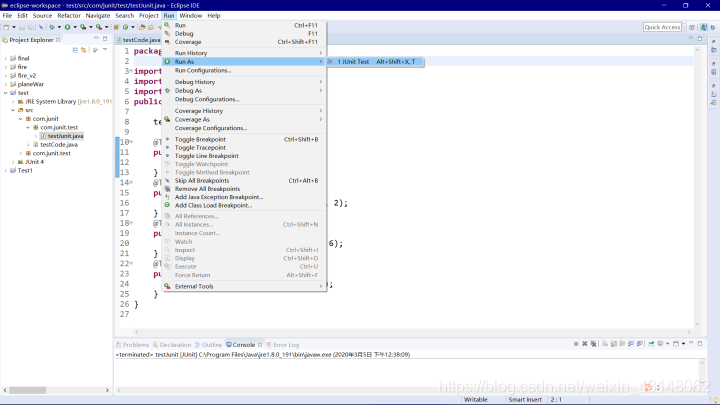Collapse the test project node
The height and width of the screenshot is (405, 720).
[x=6, y=93]
